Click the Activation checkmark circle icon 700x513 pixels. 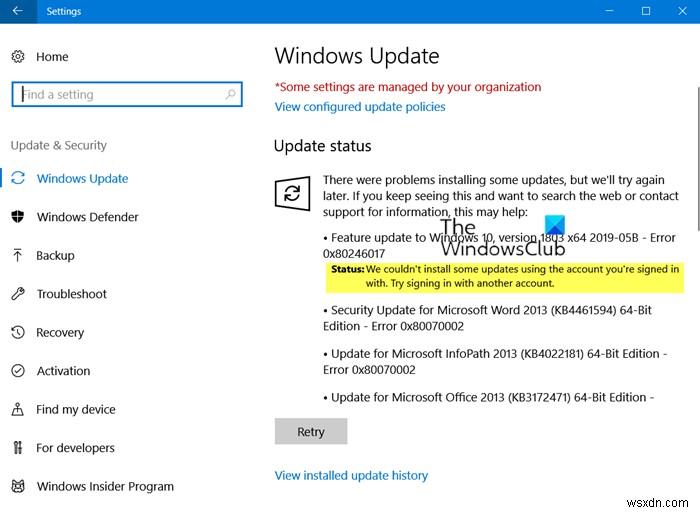18,371
